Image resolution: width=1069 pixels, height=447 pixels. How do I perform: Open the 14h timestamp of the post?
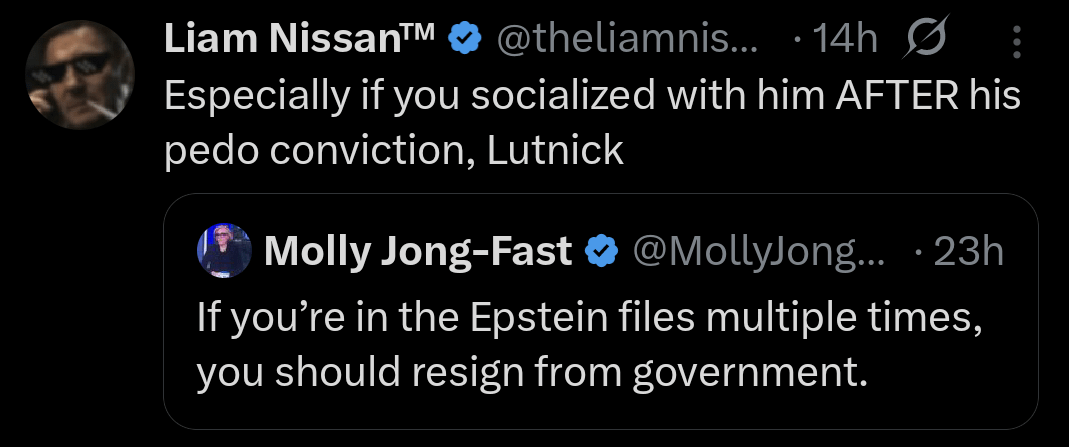pos(844,40)
